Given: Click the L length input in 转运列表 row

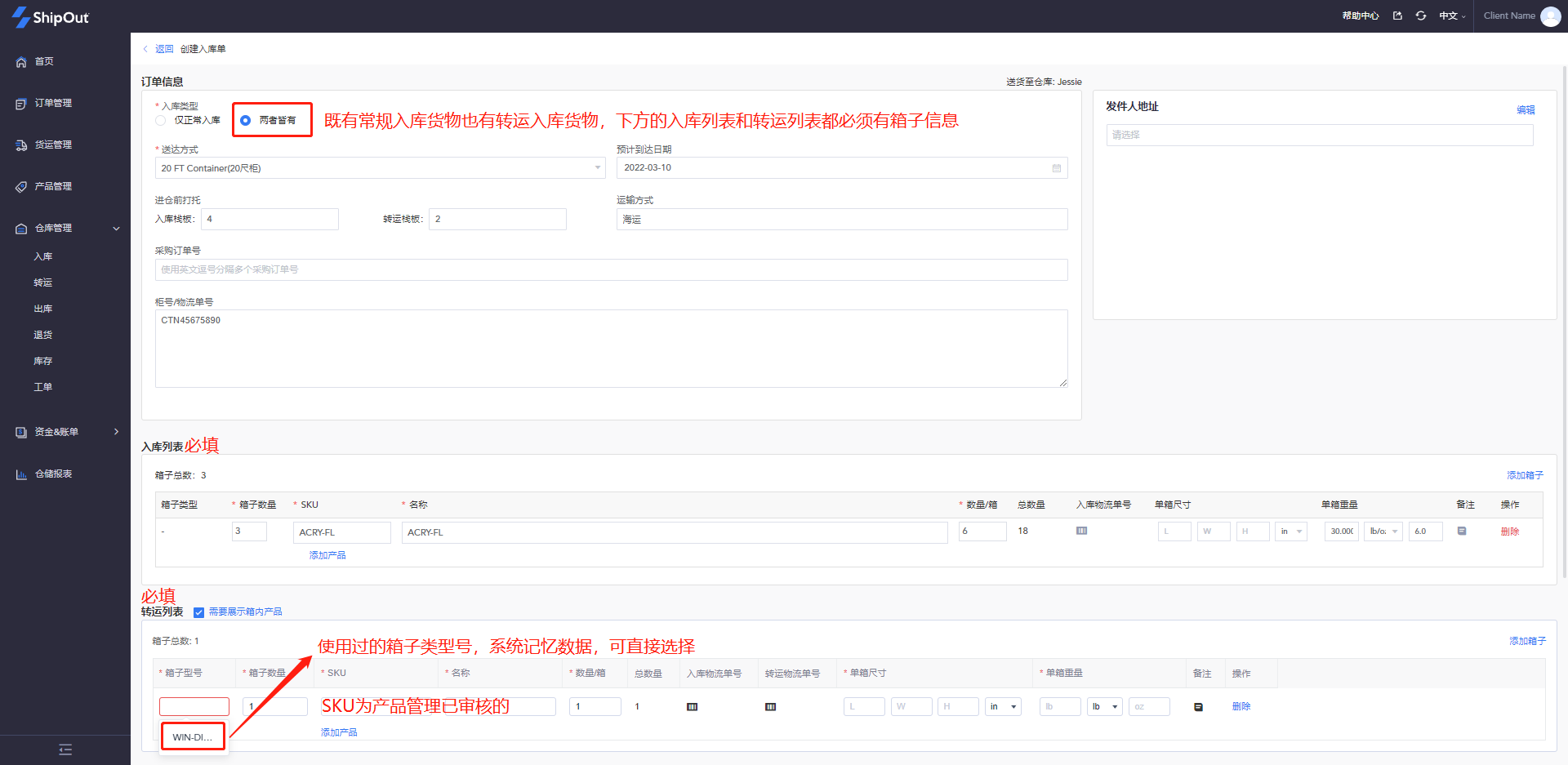Looking at the screenshot, I should (x=864, y=707).
